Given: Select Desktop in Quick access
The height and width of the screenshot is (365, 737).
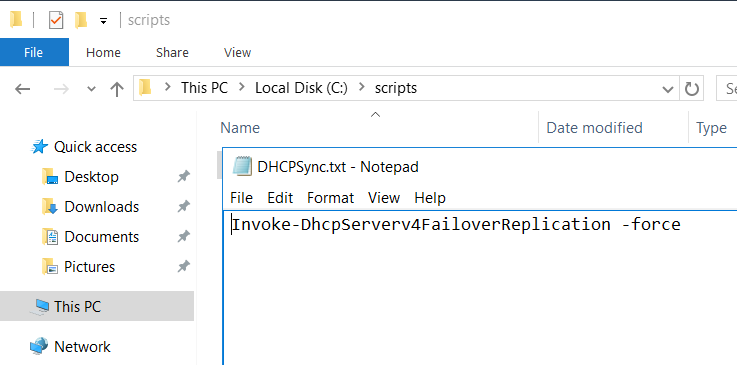Looking at the screenshot, I should [91, 177].
